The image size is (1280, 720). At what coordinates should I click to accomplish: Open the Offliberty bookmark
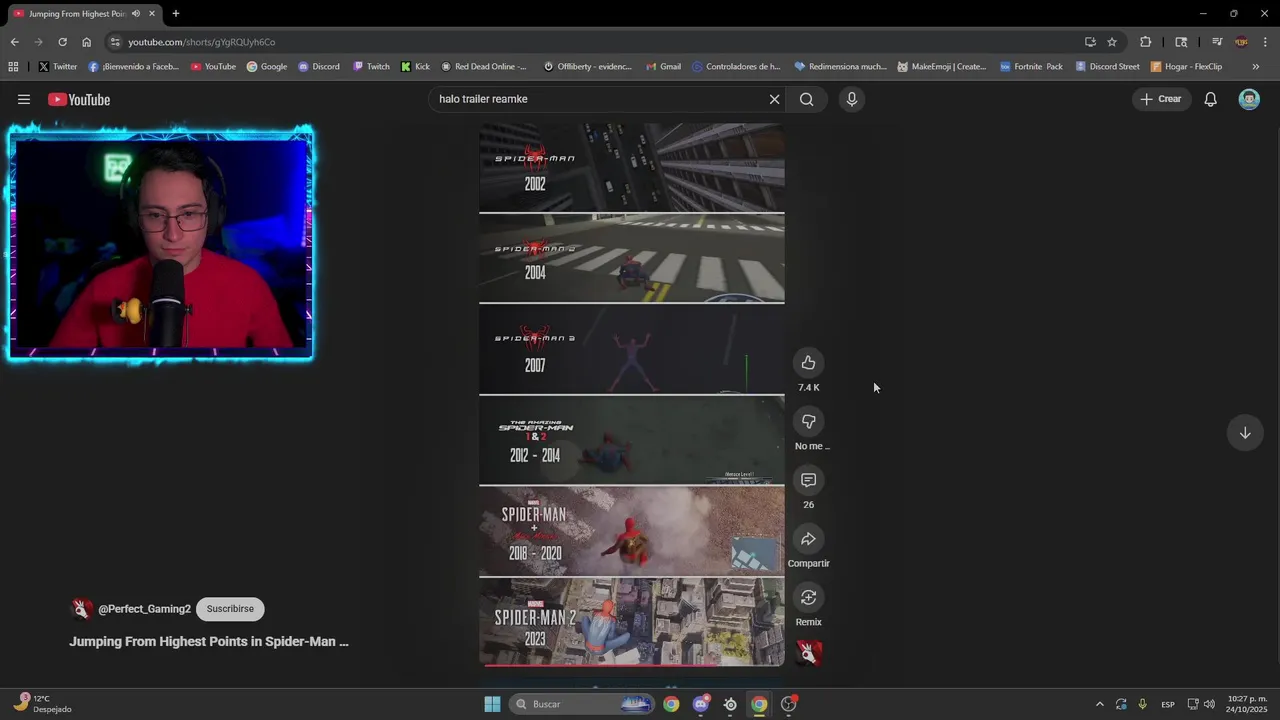(588, 67)
